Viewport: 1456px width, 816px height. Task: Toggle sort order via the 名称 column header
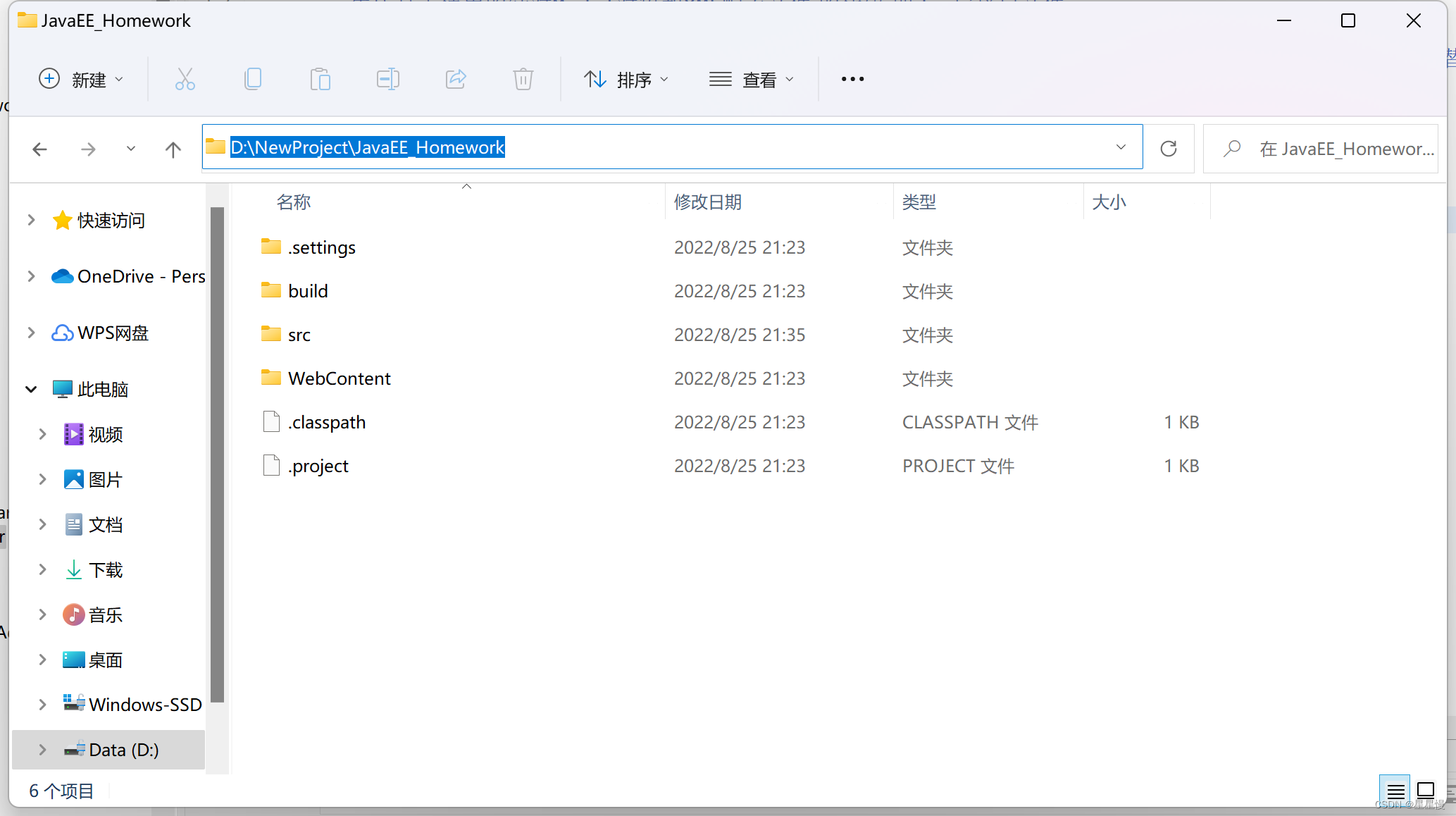(294, 202)
